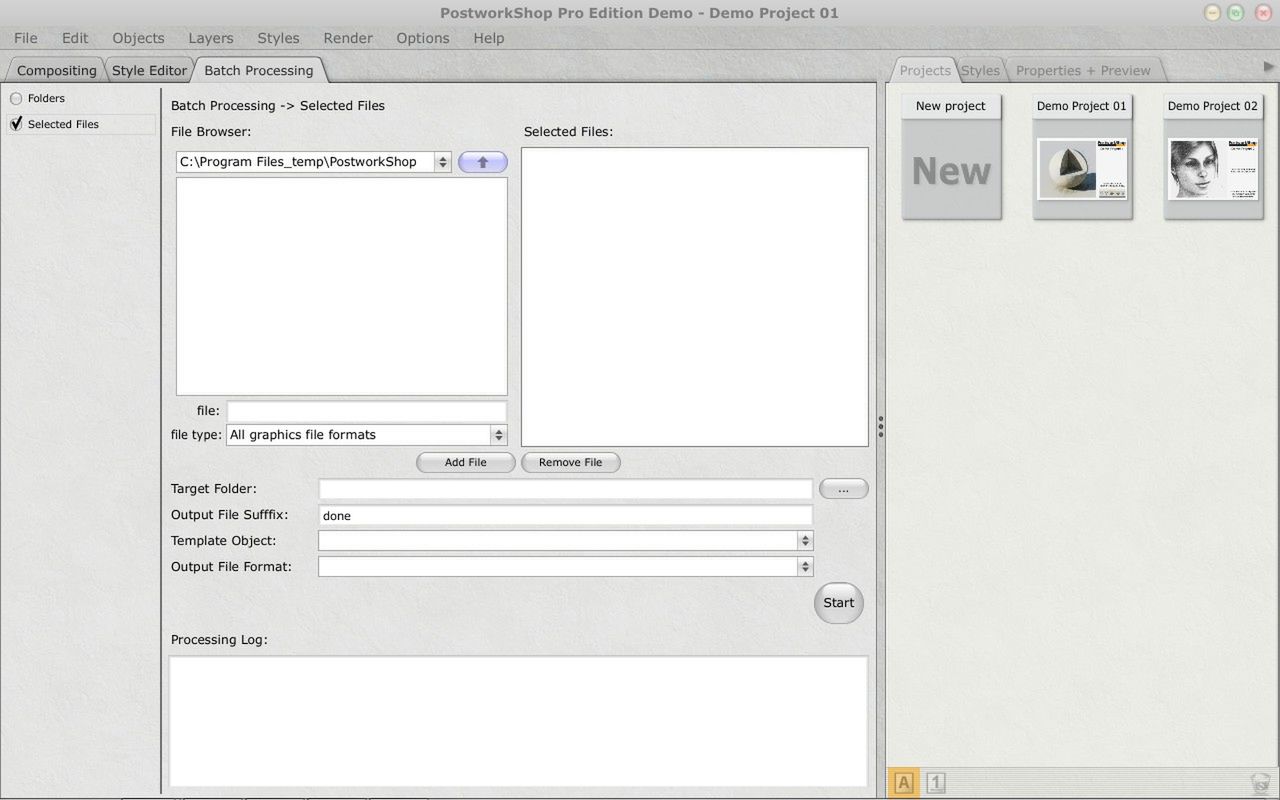The width and height of the screenshot is (1280, 800).
Task: Expand the Output File Format dropdown
Action: 805,567
